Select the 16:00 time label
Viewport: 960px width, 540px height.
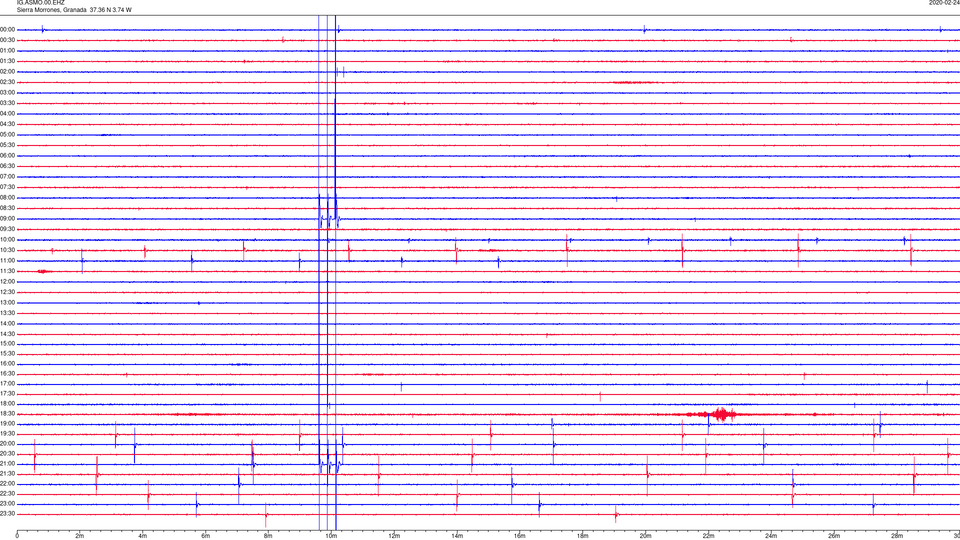(x=8, y=364)
